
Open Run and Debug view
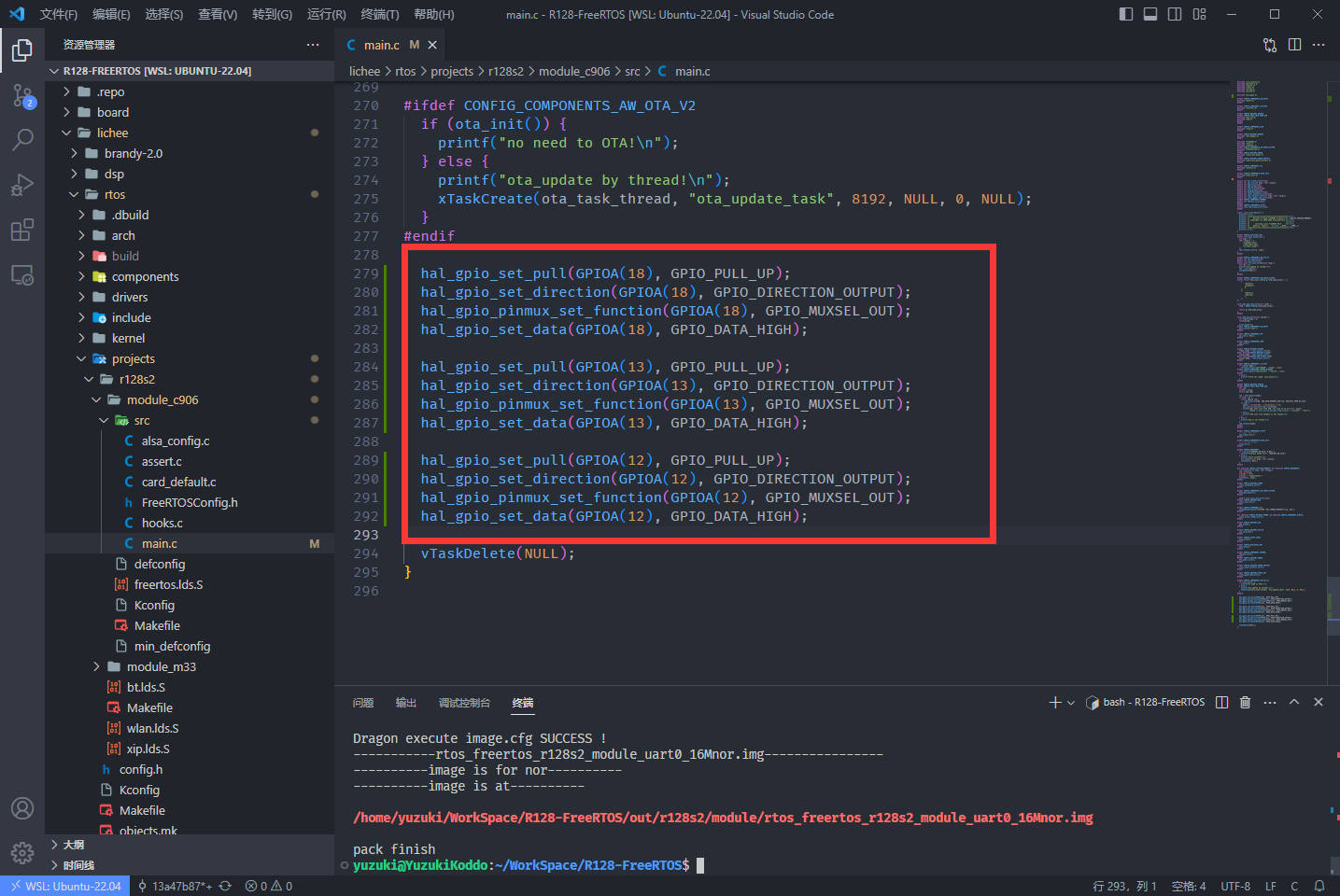22,185
